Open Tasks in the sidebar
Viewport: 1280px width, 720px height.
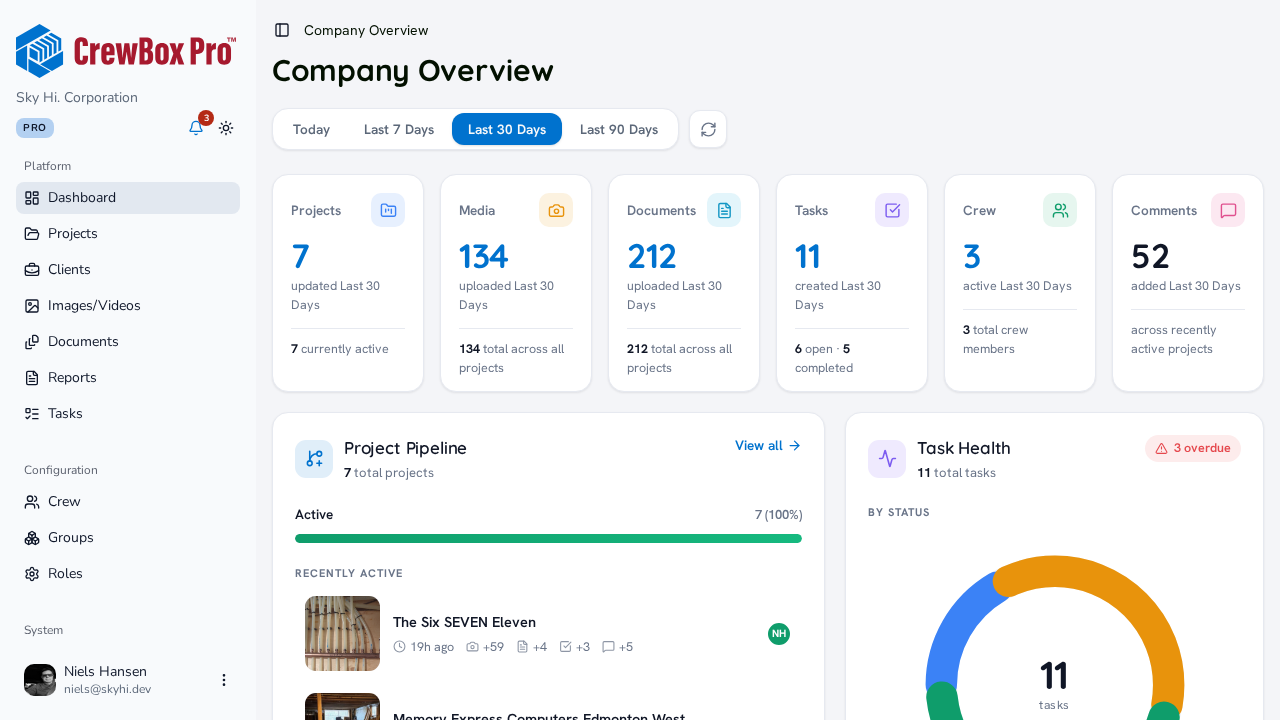[128, 414]
